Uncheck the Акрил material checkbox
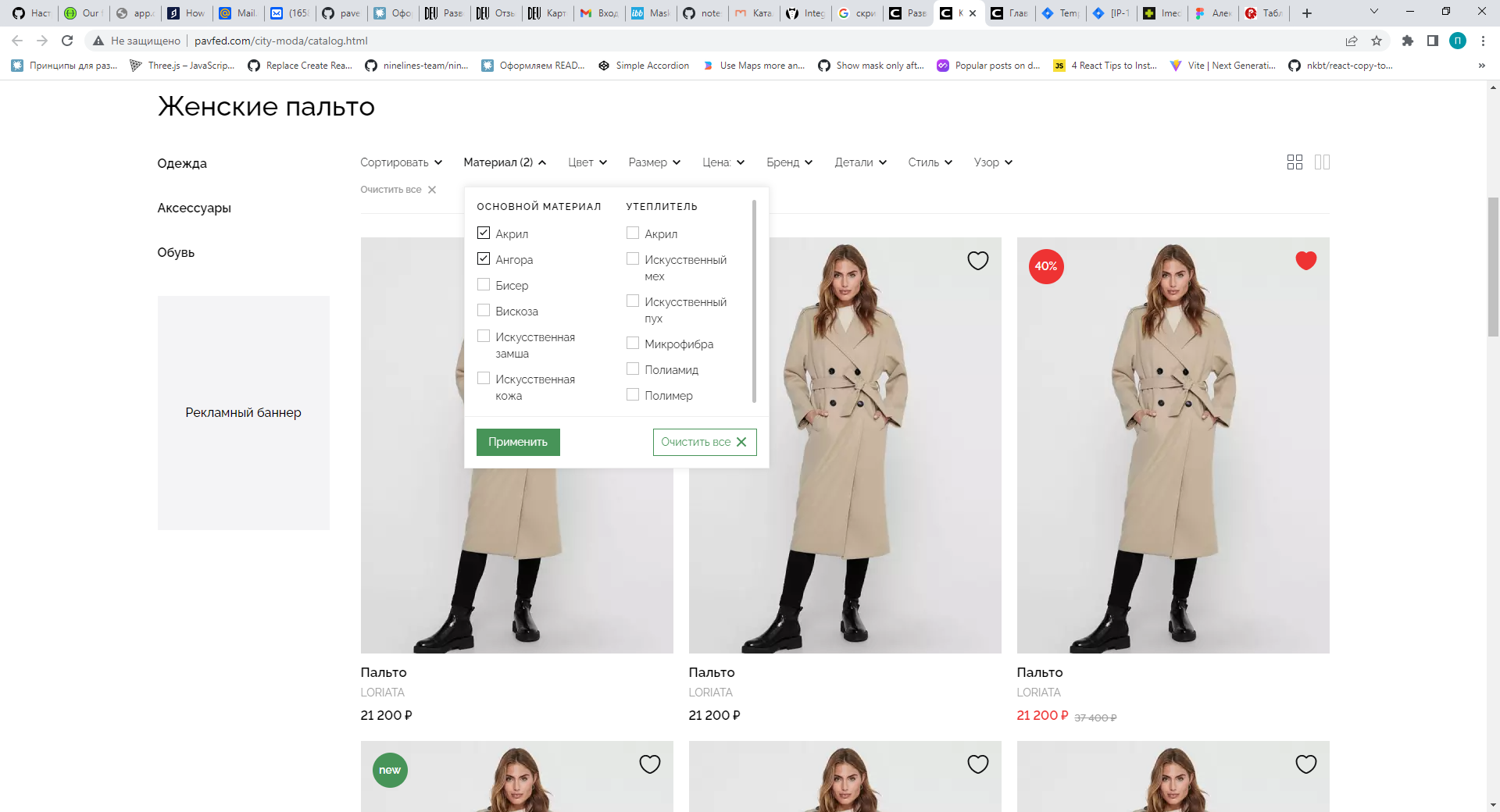Image resolution: width=1500 pixels, height=812 pixels. point(483,232)
